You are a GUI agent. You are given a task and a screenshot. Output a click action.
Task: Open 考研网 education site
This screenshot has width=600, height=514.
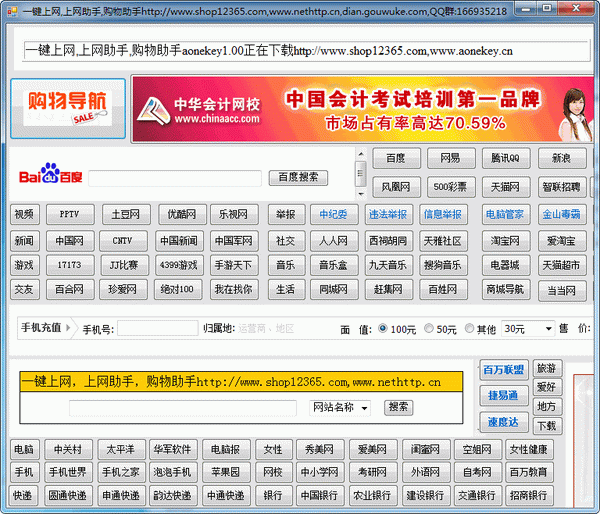(373, 472)
